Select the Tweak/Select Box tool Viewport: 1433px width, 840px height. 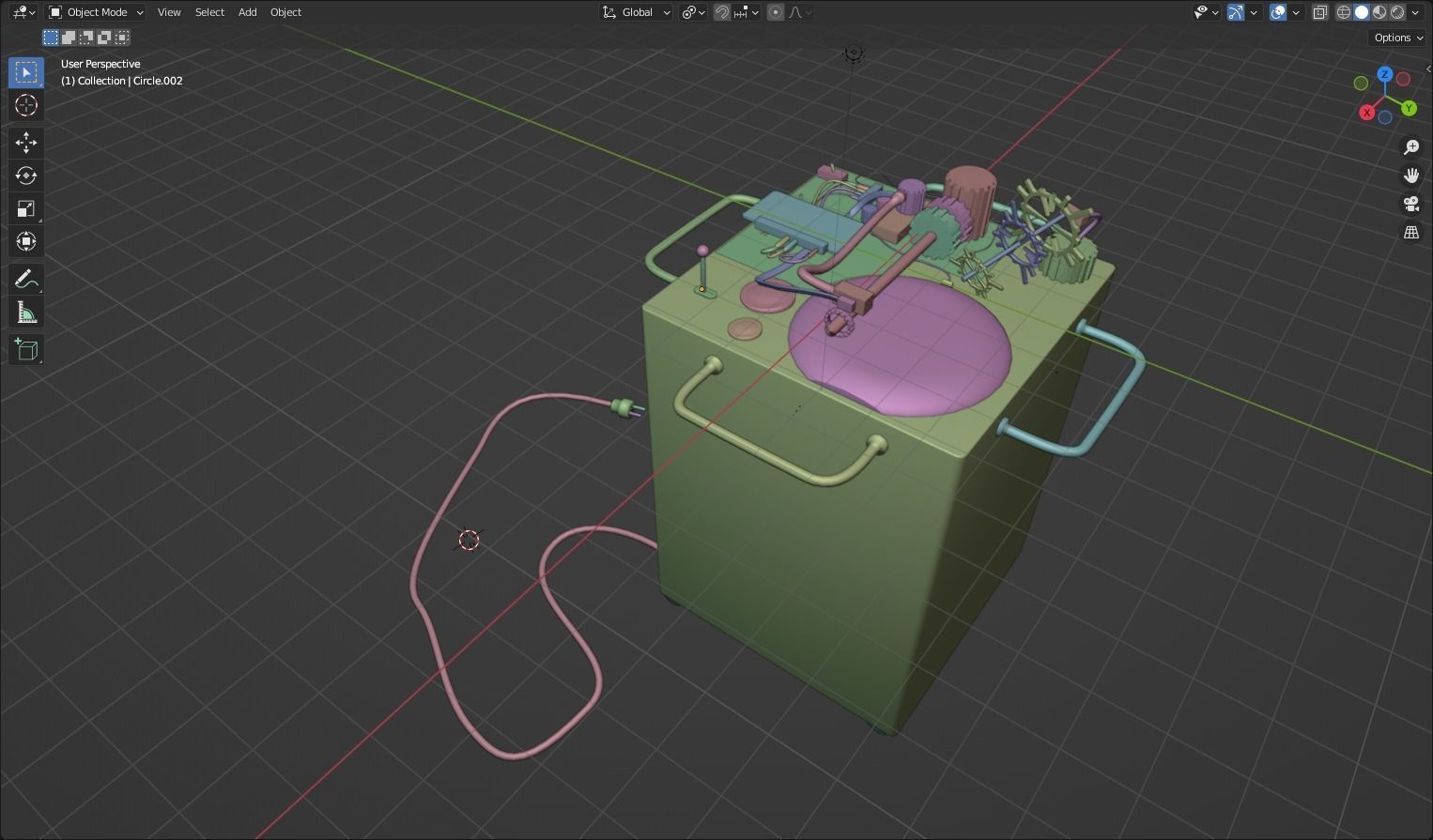point(25,71)
